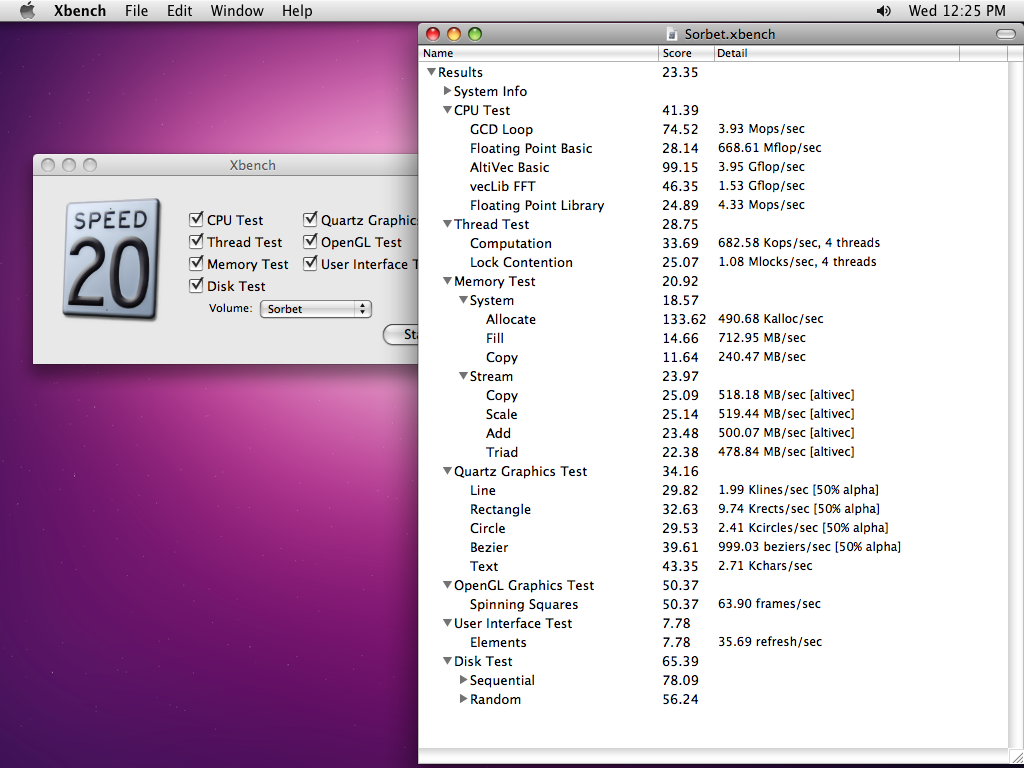
Task: Collapse the Results tree root
Action: point(431,72)
